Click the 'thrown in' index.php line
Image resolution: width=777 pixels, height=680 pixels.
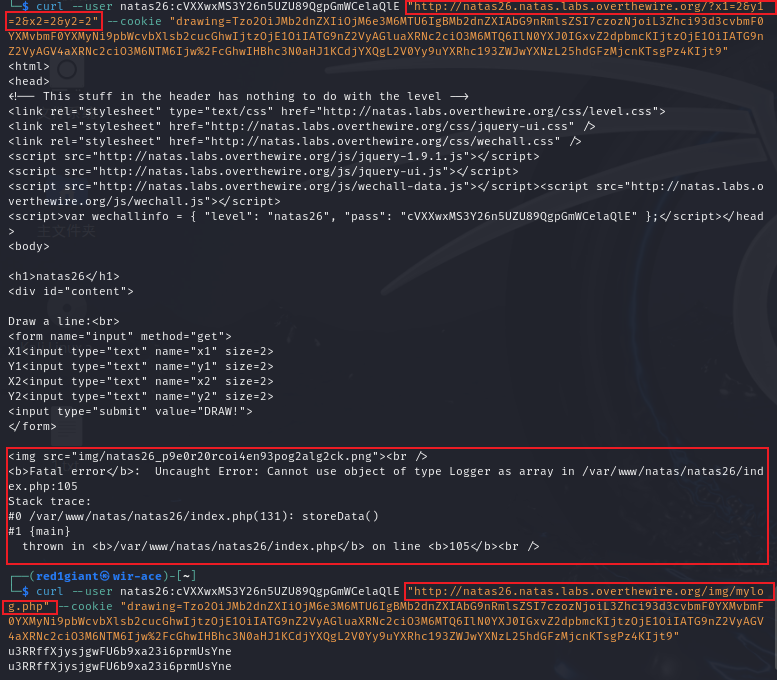click(280, 546)
